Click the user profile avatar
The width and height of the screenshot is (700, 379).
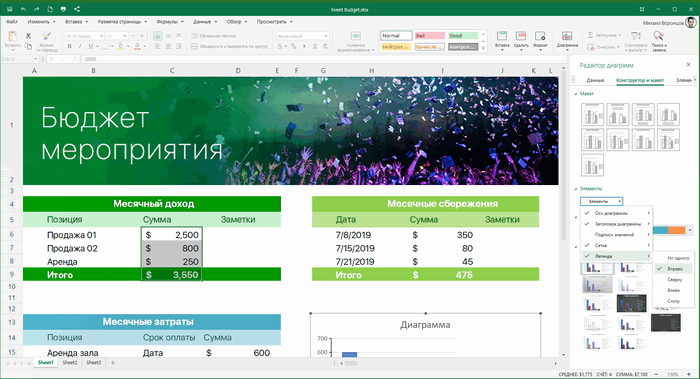[691, 22]
